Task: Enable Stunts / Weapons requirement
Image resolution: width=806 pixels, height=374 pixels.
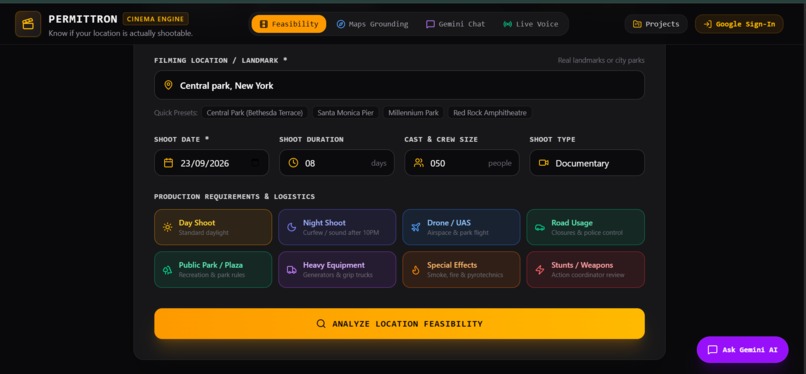Action: coord(585,269)
